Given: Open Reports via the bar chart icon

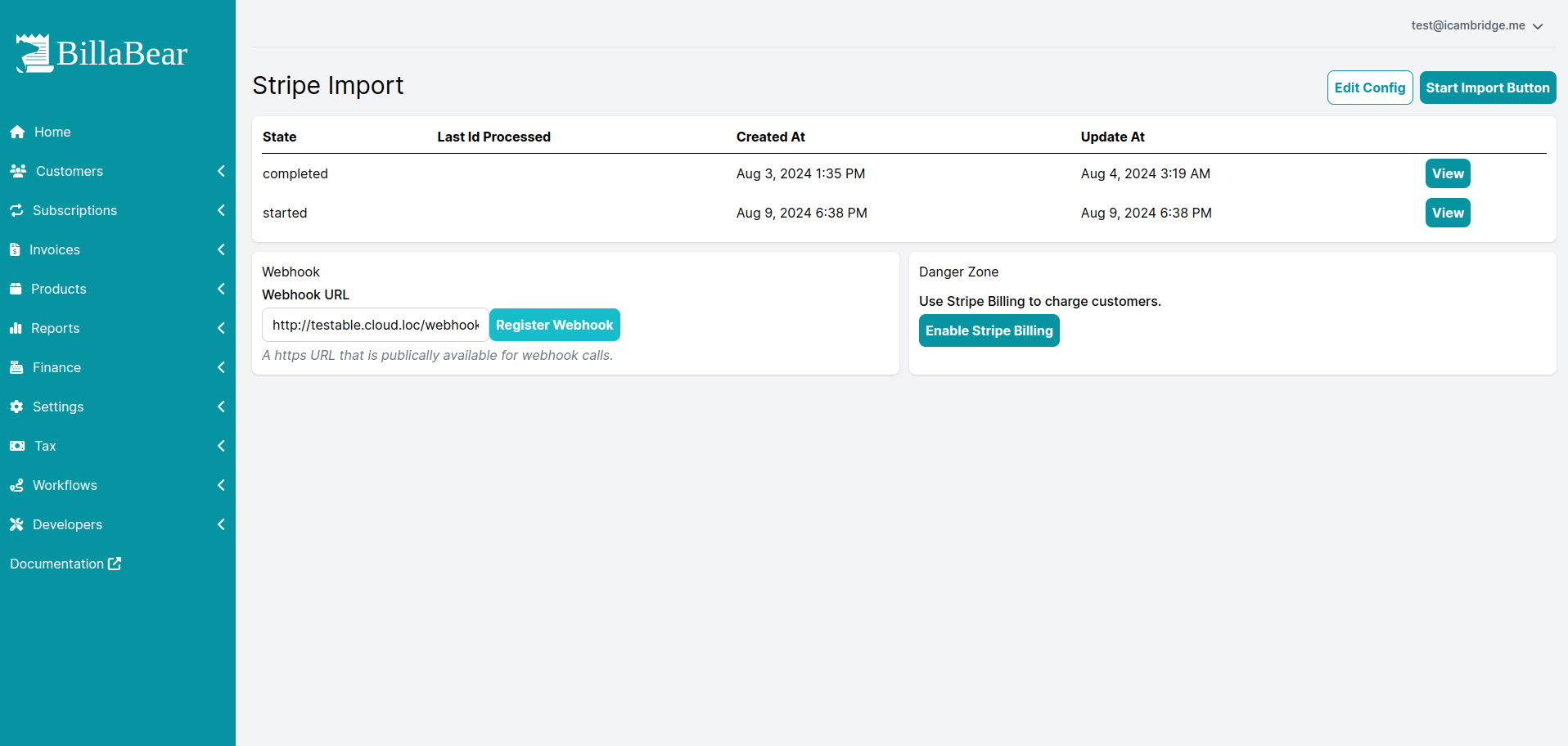Looking at the screenshot, I should tap(17, 328).
